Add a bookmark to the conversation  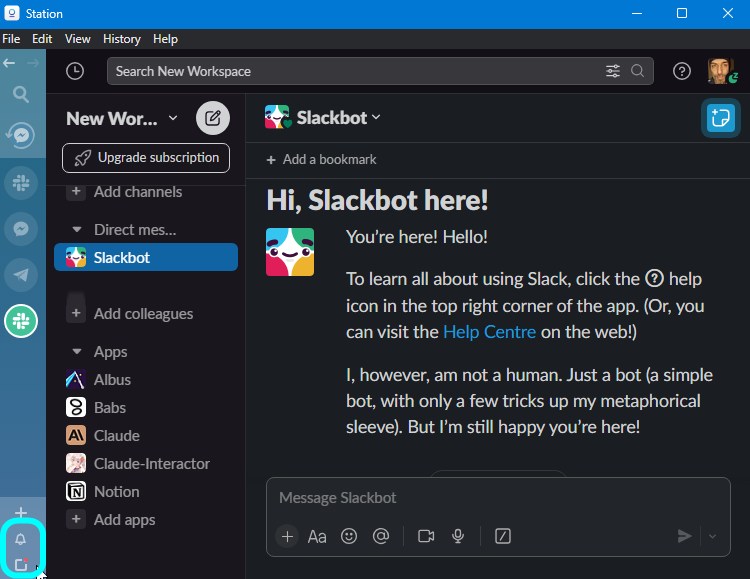coord(321,159)
